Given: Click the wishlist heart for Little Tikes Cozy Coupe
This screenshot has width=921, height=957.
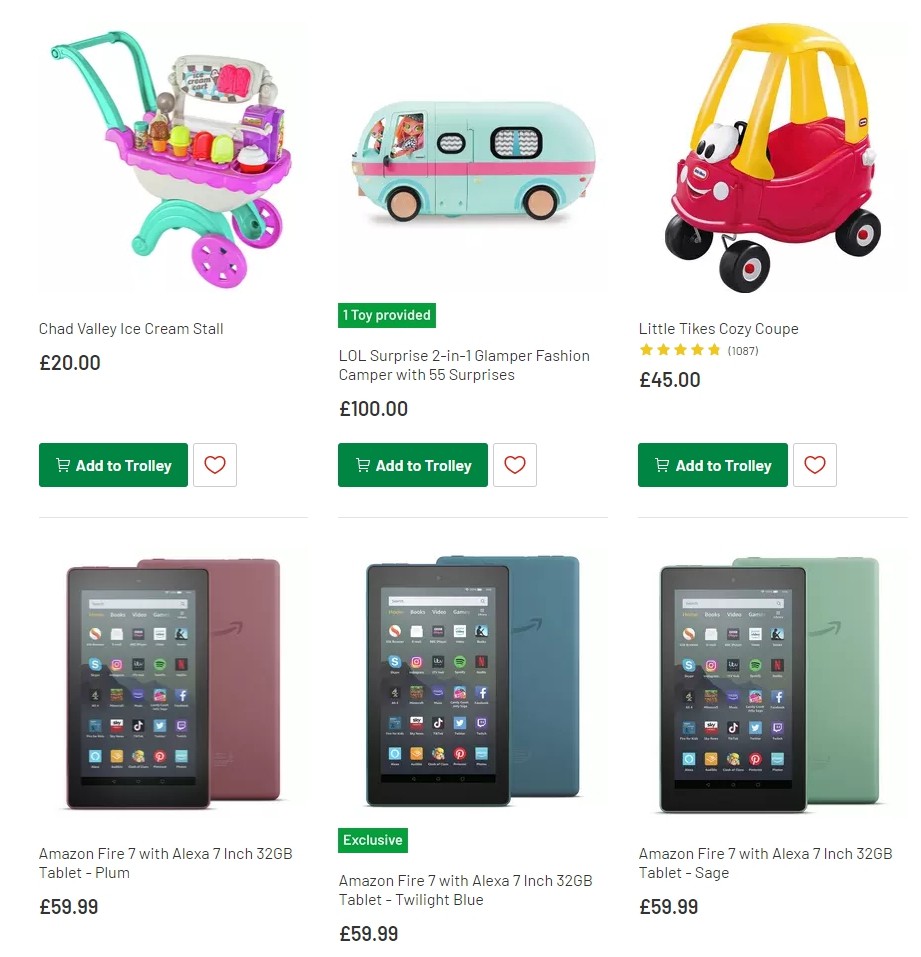Looking at the screenshot, I should click(815, 464).
